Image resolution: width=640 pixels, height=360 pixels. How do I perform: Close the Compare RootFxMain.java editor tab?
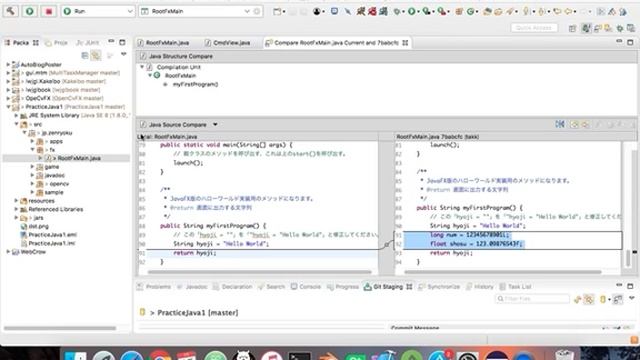pyautogui.click(x=405, y=42)
